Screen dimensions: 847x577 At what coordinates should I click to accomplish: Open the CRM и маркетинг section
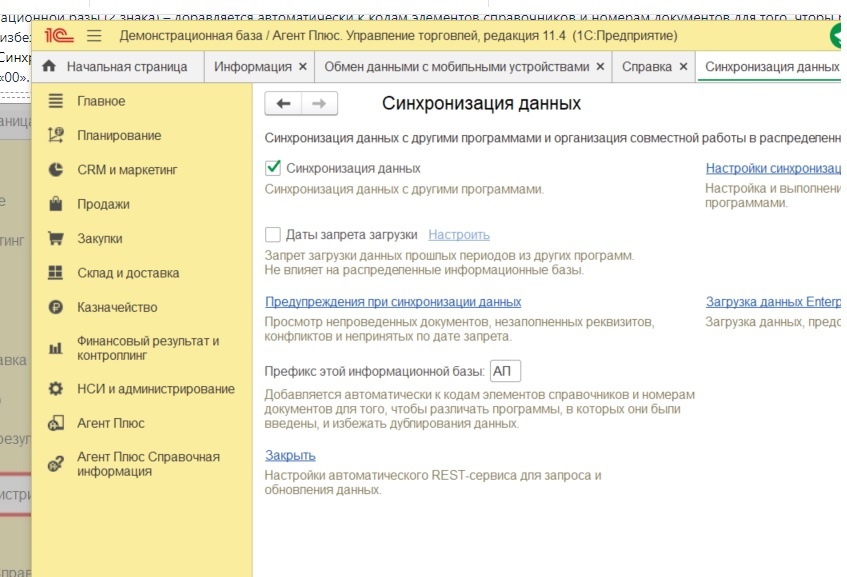click(x=127, y=170)
